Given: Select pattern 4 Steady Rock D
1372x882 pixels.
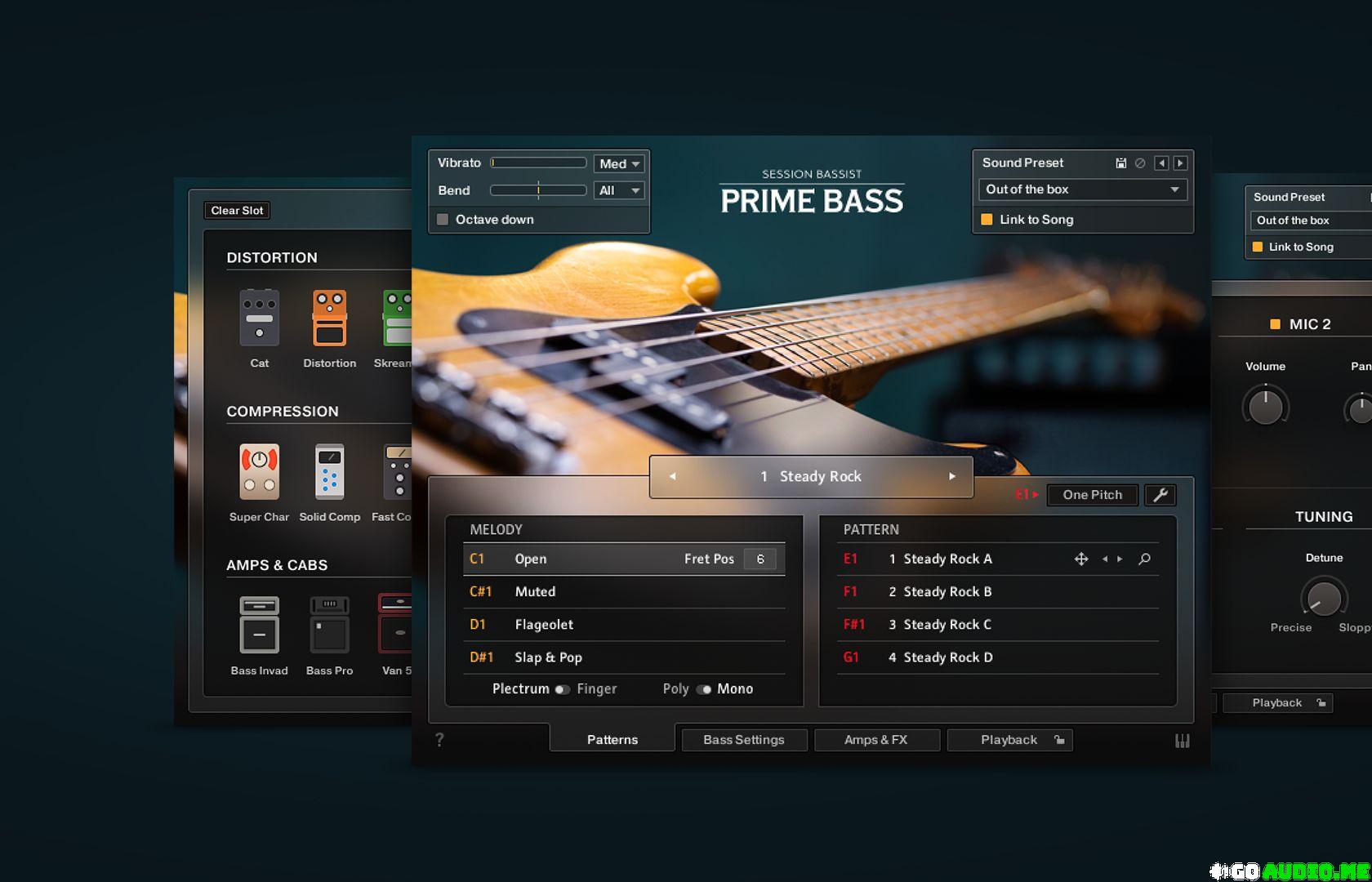Looking at the screenshot, I should 997,657.
